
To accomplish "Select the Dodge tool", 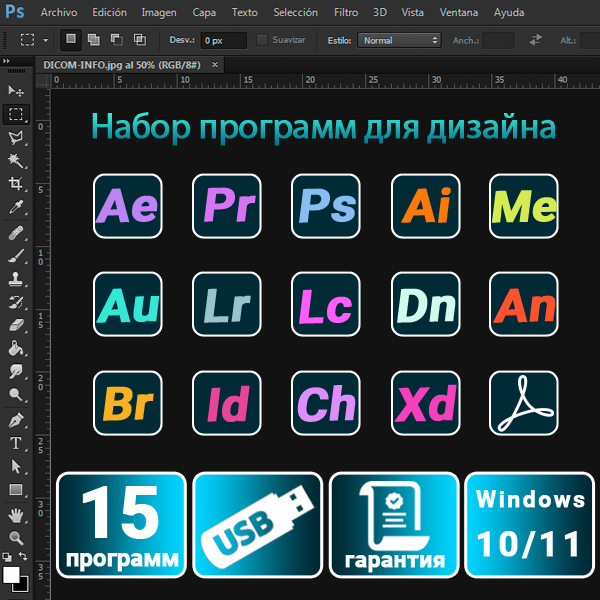I will point(16,394).
